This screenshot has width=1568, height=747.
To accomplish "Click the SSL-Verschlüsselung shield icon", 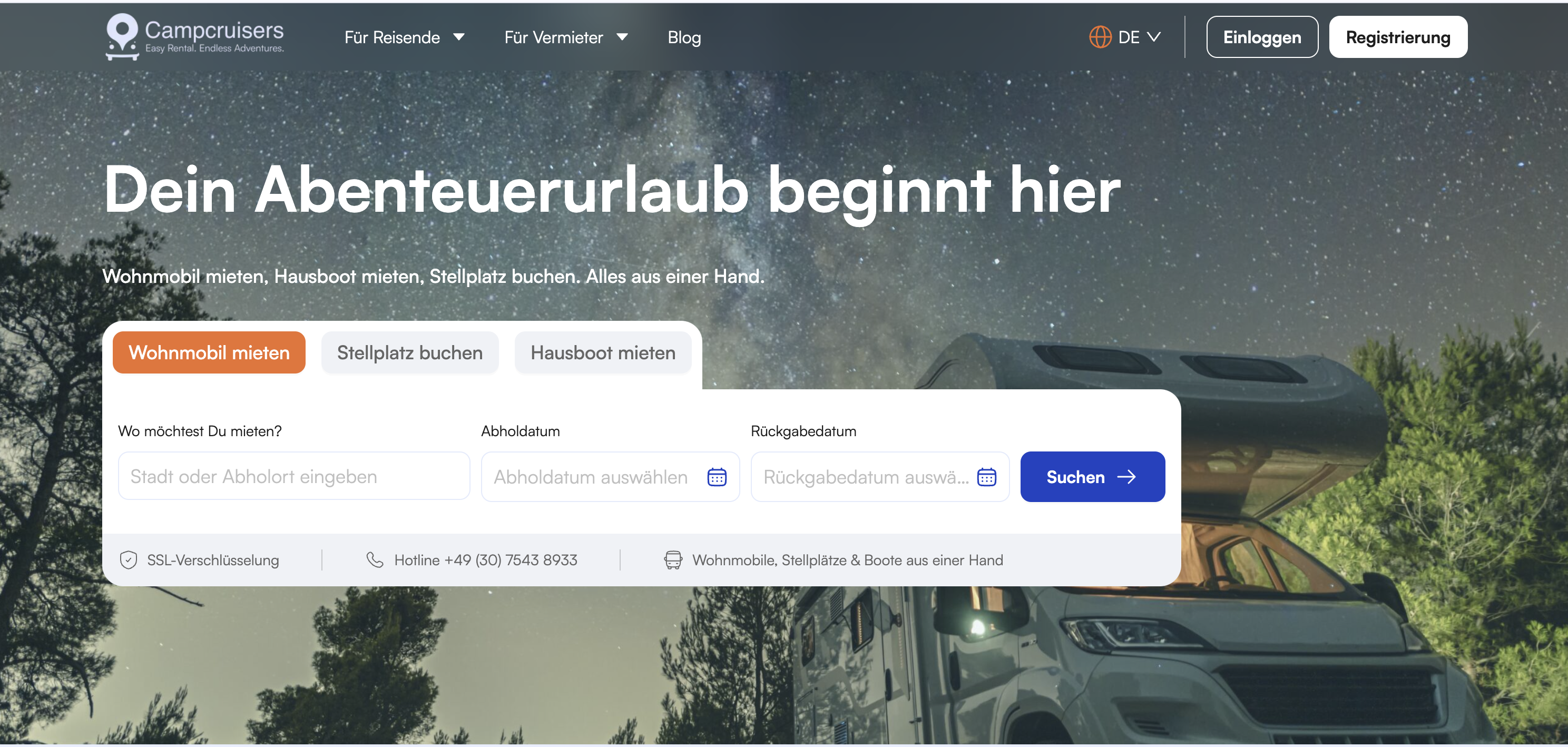I will point(129,559).
